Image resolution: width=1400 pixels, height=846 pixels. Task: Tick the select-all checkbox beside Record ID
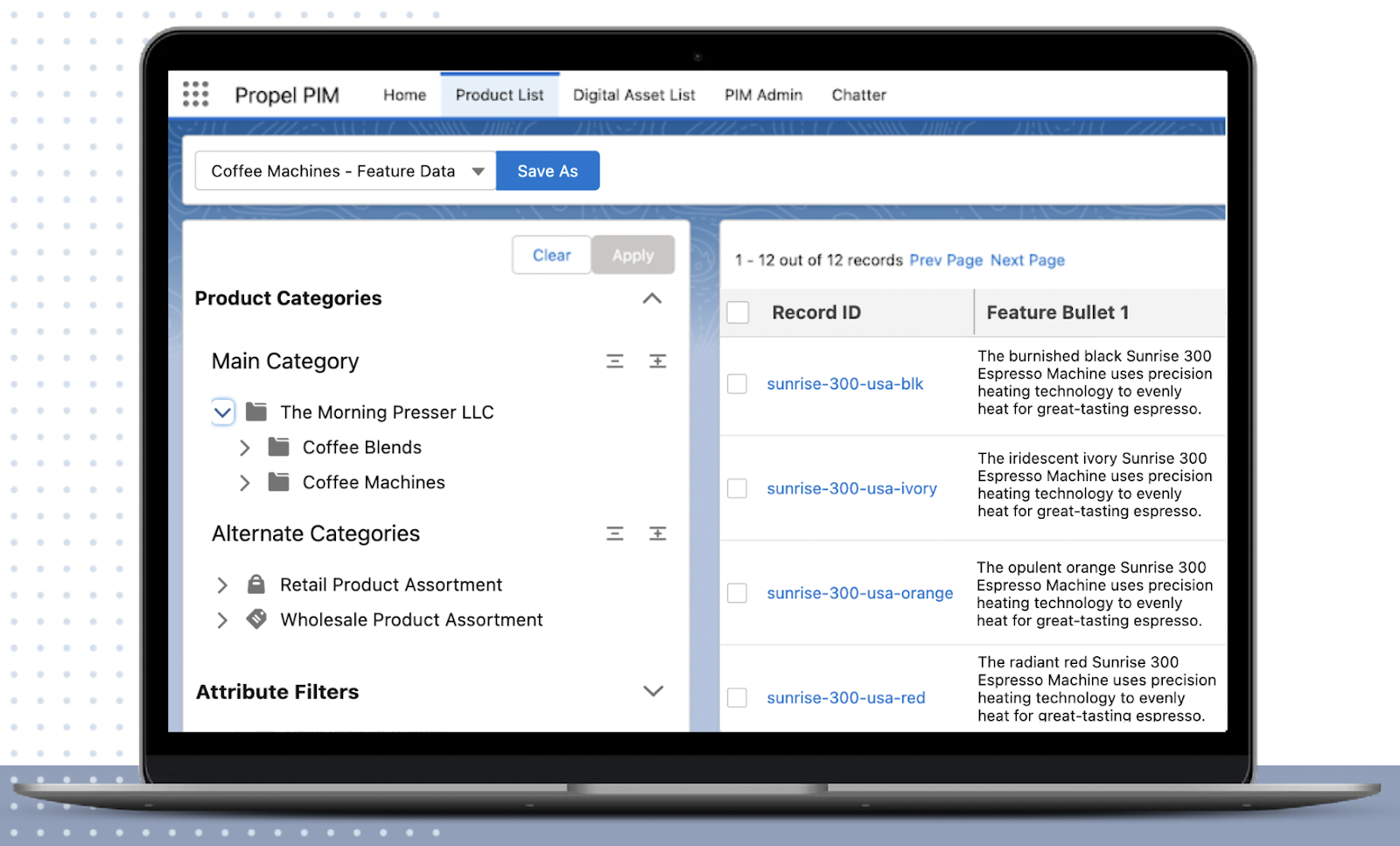pyautogui.click(x=738, y=312)
